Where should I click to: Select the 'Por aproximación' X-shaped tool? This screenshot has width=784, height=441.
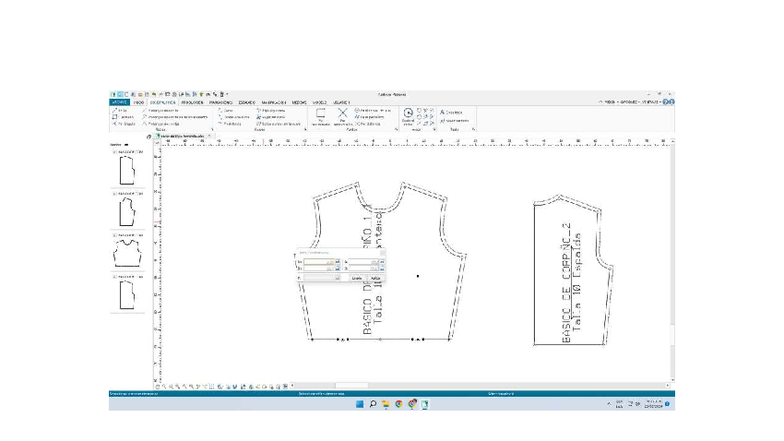[x=342, y=116]
